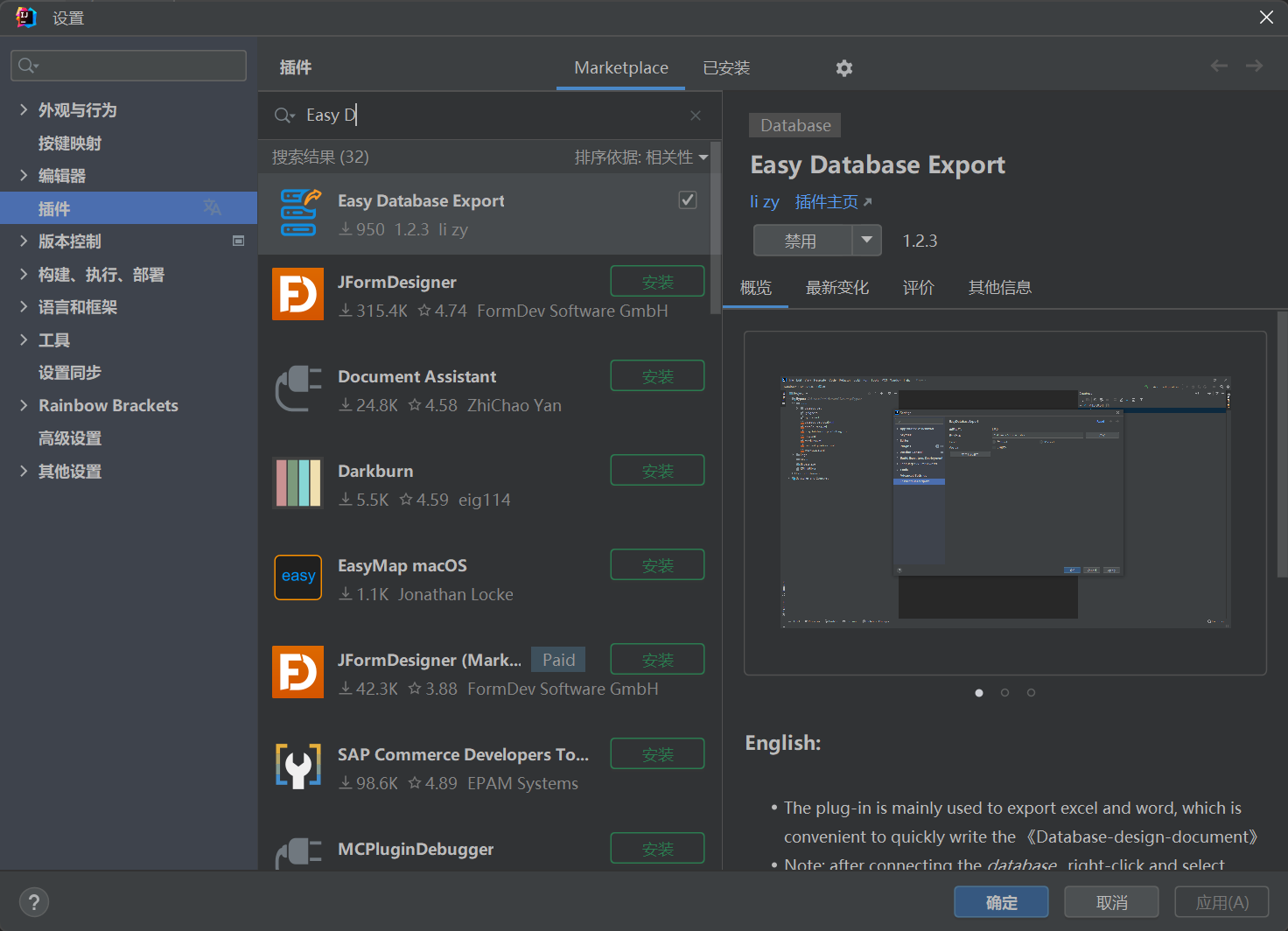
Task: Select the second screenshot page dot
Action: click(x=1004, y=692)
